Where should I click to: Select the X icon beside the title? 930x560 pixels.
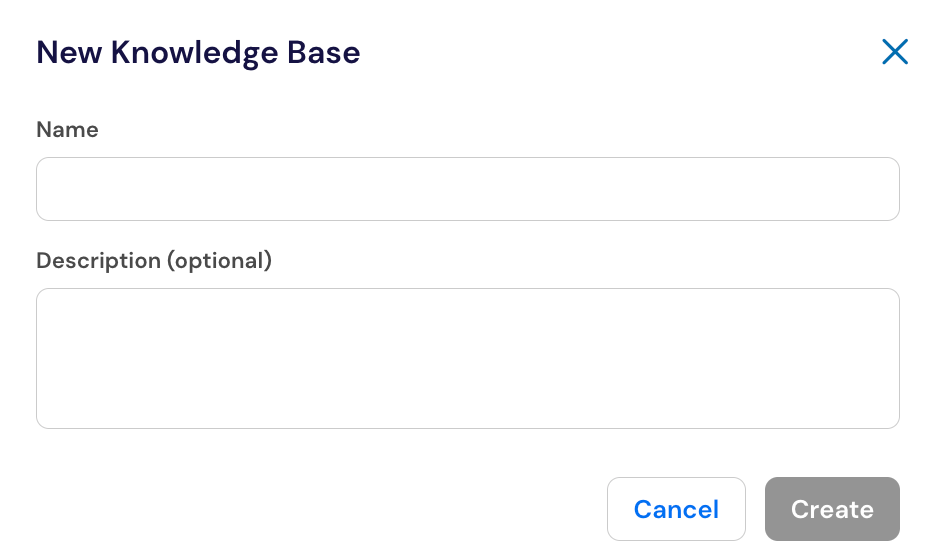[894, 52]
